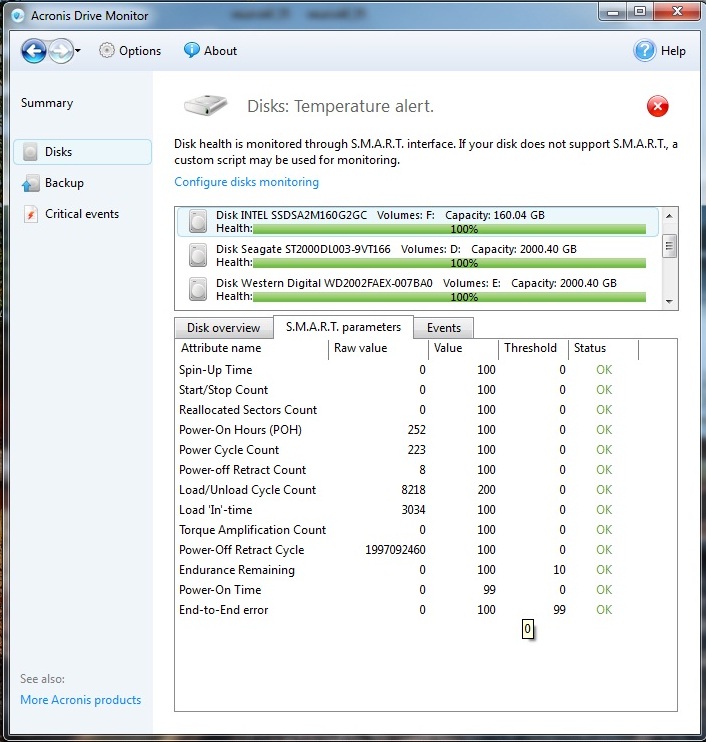
Task: Sort by Attribute name column
Action: (252, 348)
